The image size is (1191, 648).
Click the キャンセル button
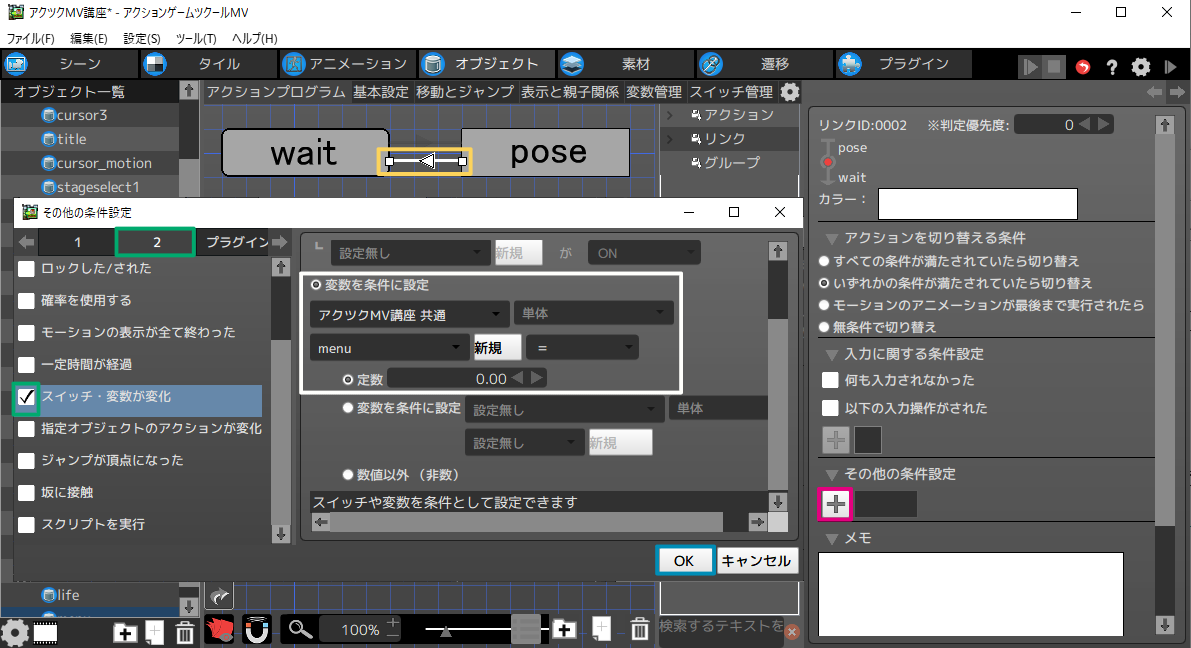(x=757, y=561)
